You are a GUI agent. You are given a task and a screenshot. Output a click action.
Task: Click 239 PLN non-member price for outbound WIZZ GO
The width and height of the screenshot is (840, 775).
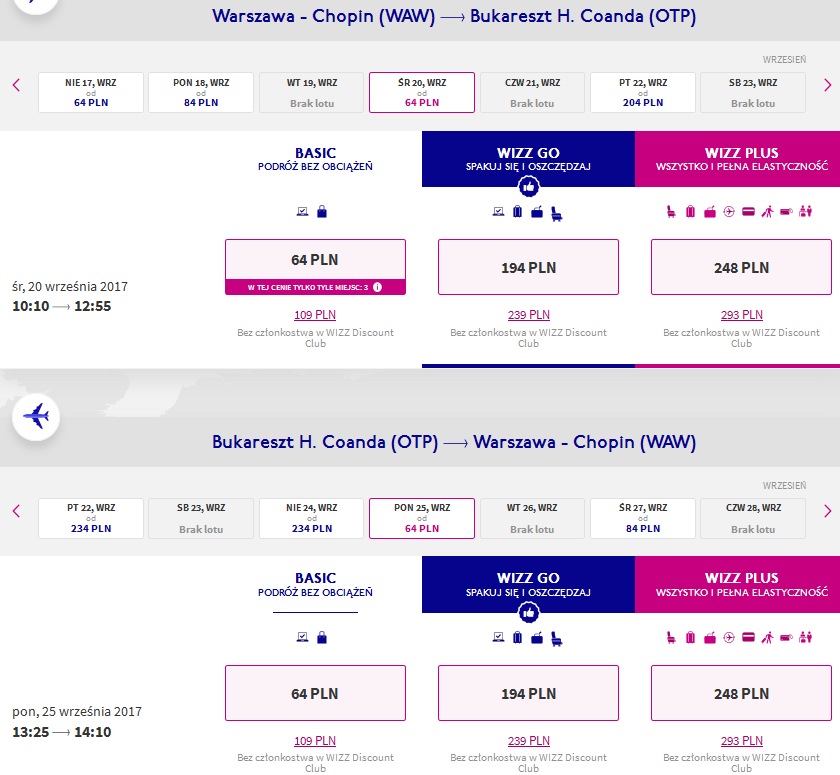pos(529,315)
